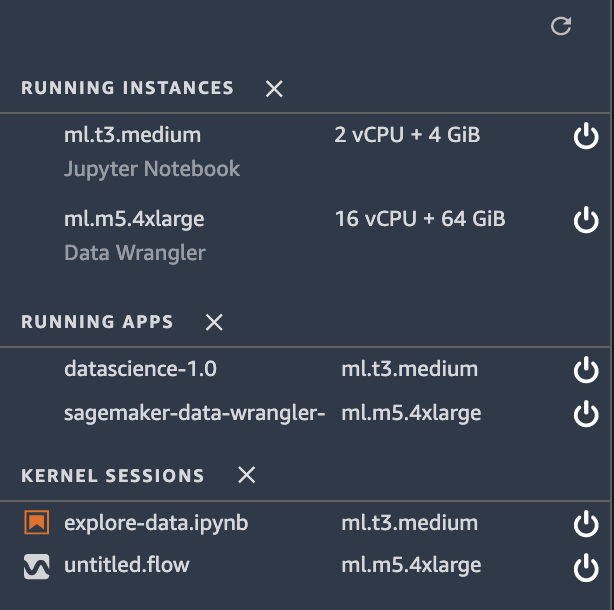Viewport: 614px width, 610px height.
Task: Power off the ml.m5.4xlarge Data Wrangler instance
Action: 586,219
